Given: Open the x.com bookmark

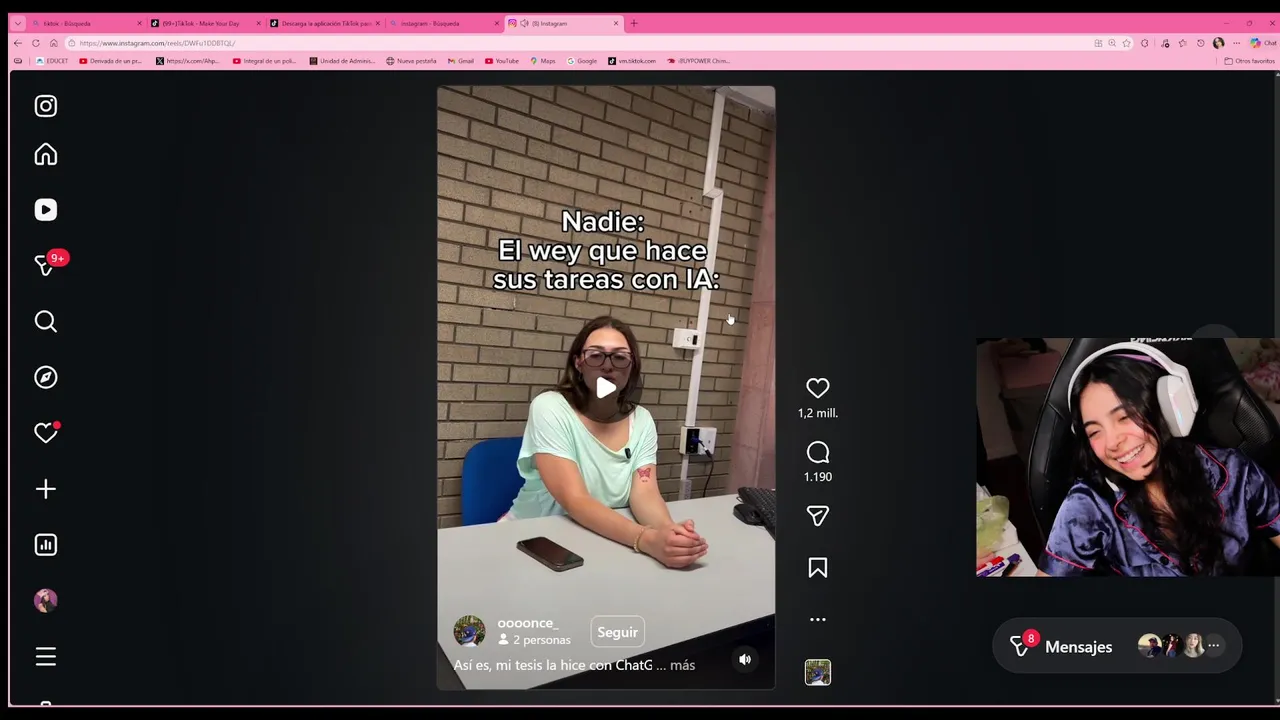Looking at the screenshot, I should click(x=187, y=61).
